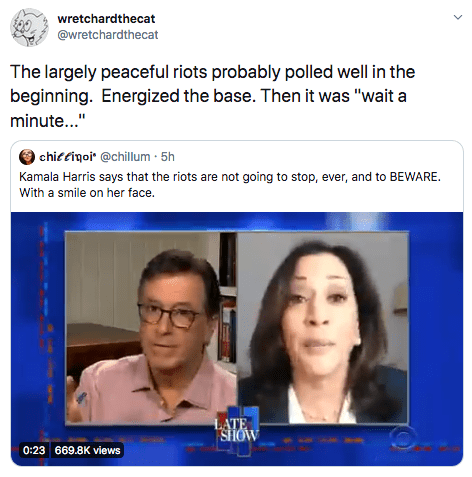The image size is (472, 477).
Task: Open the chillum quoted tweet avatar
Action: click(x=27, y=157)
